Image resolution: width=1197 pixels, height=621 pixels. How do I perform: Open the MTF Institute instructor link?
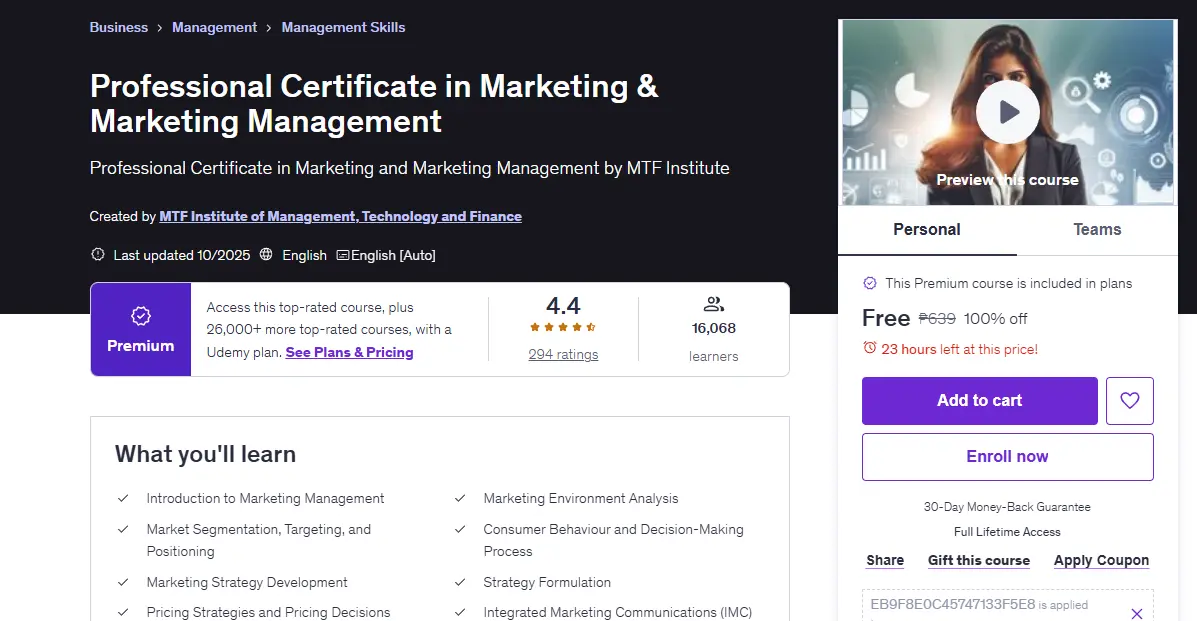[340, 216]
